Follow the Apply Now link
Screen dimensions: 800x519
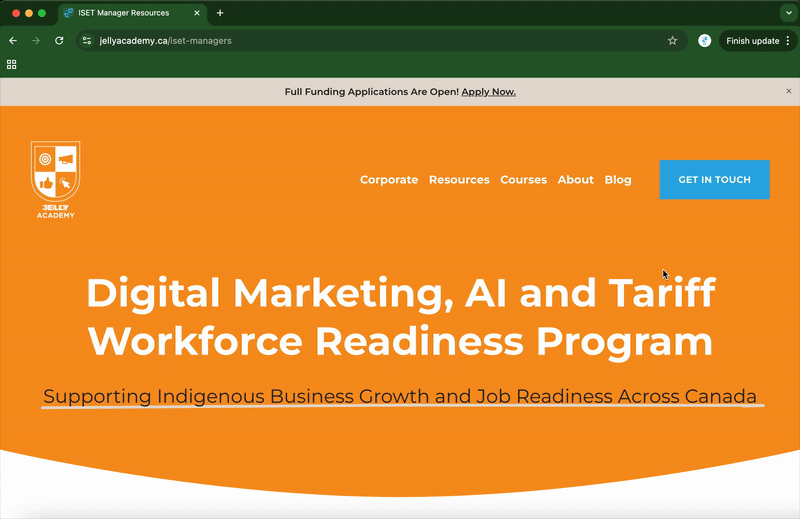coord(488,92)
